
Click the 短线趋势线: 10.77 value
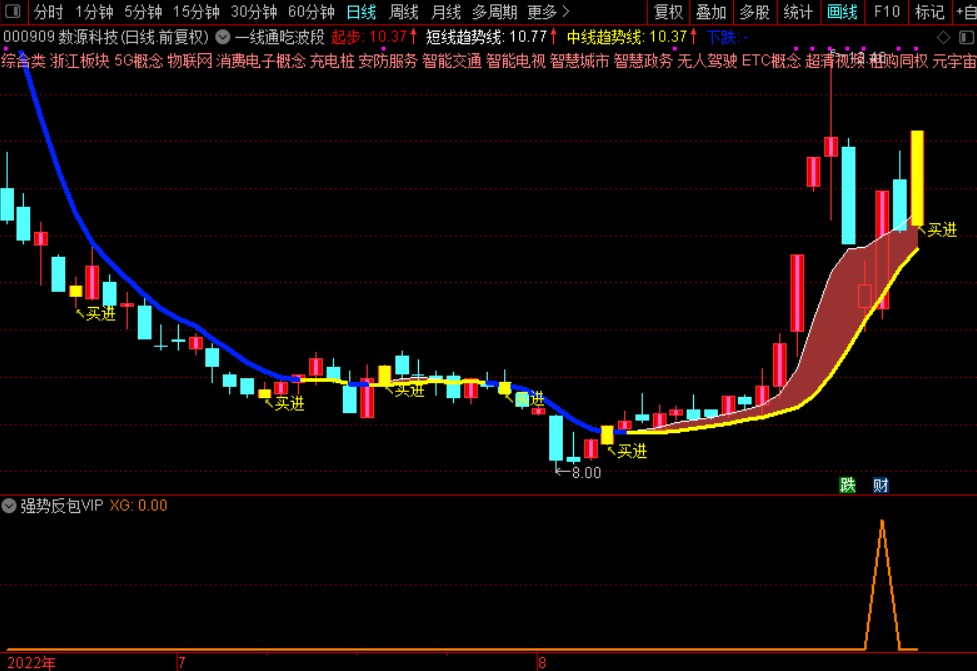point(491,37)
